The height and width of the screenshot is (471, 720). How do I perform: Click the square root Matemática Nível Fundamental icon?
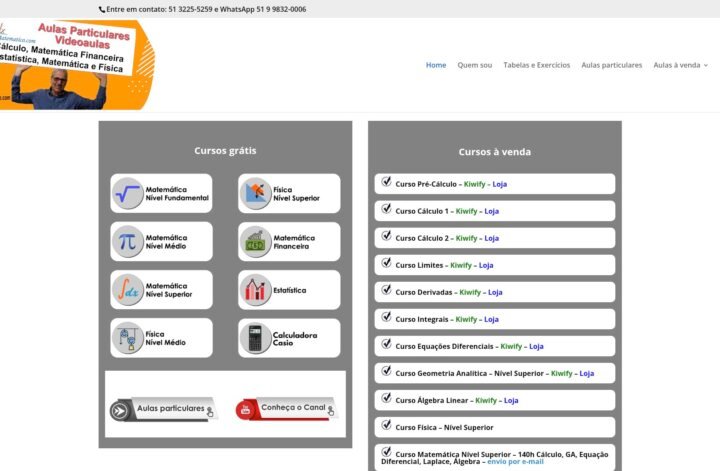click(x=128, y=193)
